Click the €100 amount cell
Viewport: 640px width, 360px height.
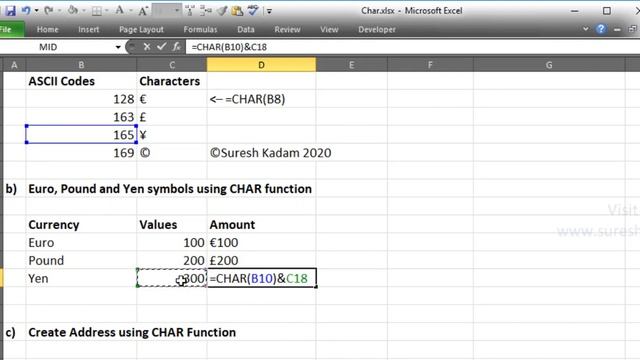(261, 242)
